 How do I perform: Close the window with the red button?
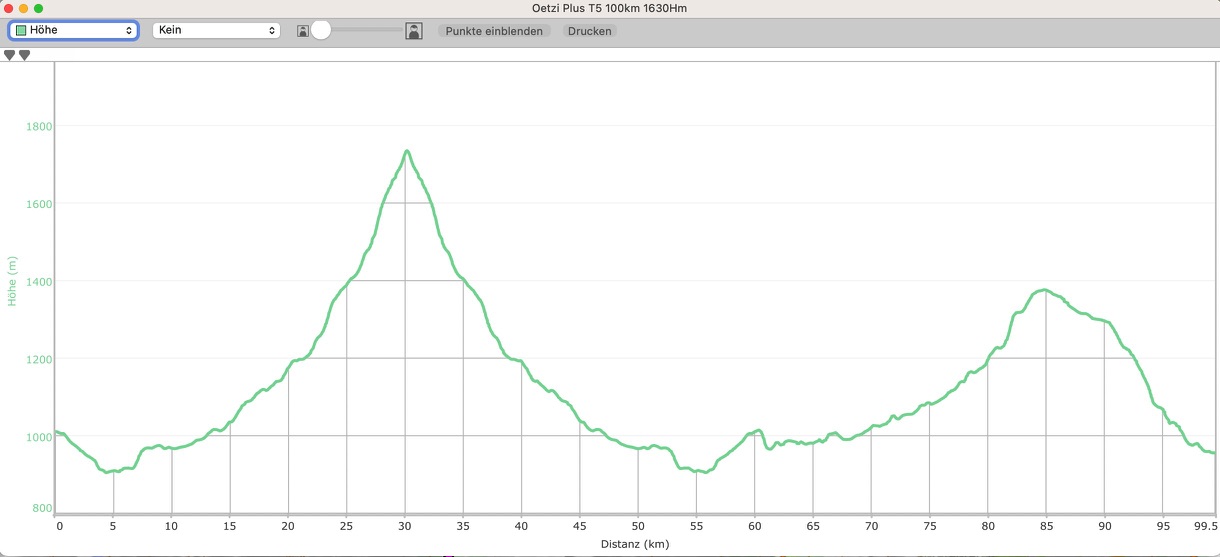9,8
